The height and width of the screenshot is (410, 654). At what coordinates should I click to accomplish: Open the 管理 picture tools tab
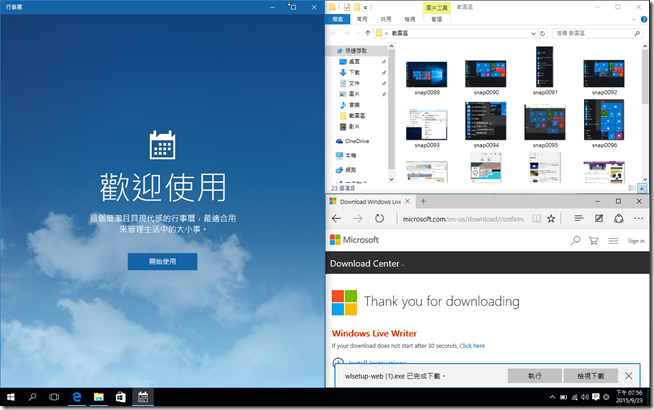coord(437,19)
